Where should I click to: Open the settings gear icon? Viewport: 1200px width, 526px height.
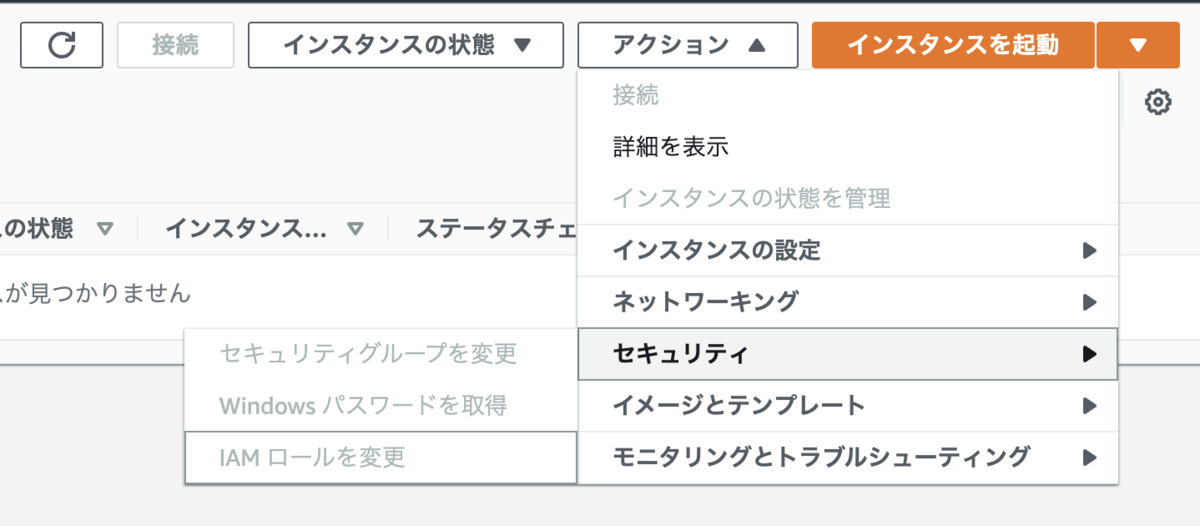(x=1158, y=102)
